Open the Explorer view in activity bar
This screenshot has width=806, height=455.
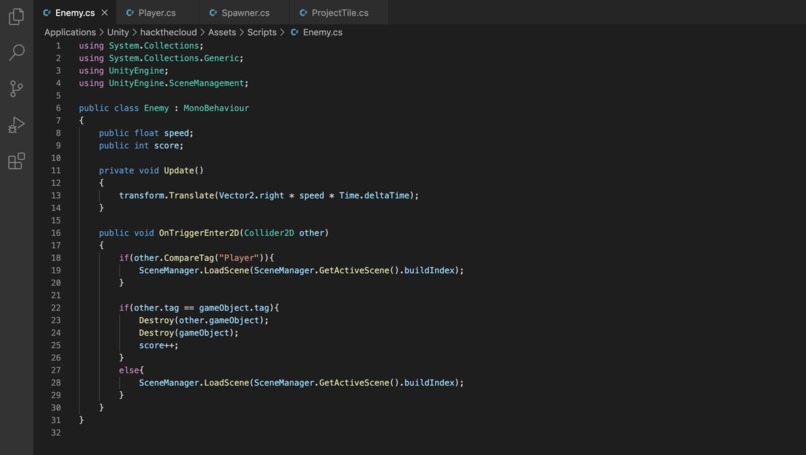coord(16,16)
